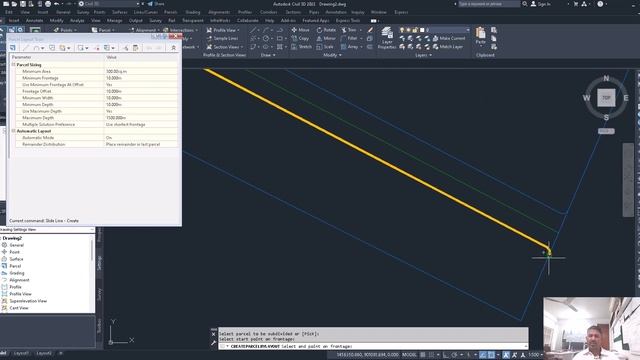
Task: Click the Minimum Area value cell
Action: tap(141, 71)
